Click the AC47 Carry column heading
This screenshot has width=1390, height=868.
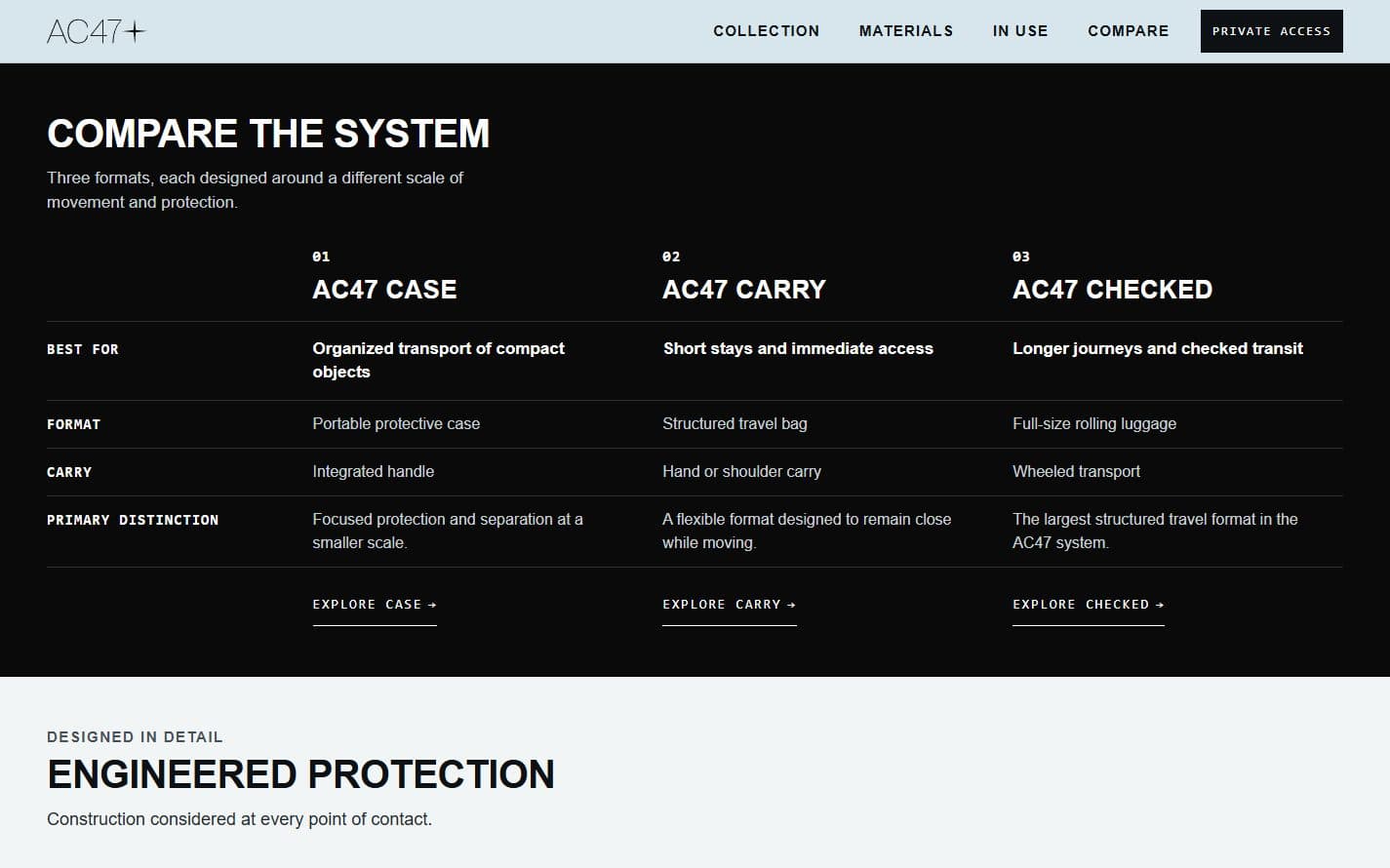click(744, 290)
